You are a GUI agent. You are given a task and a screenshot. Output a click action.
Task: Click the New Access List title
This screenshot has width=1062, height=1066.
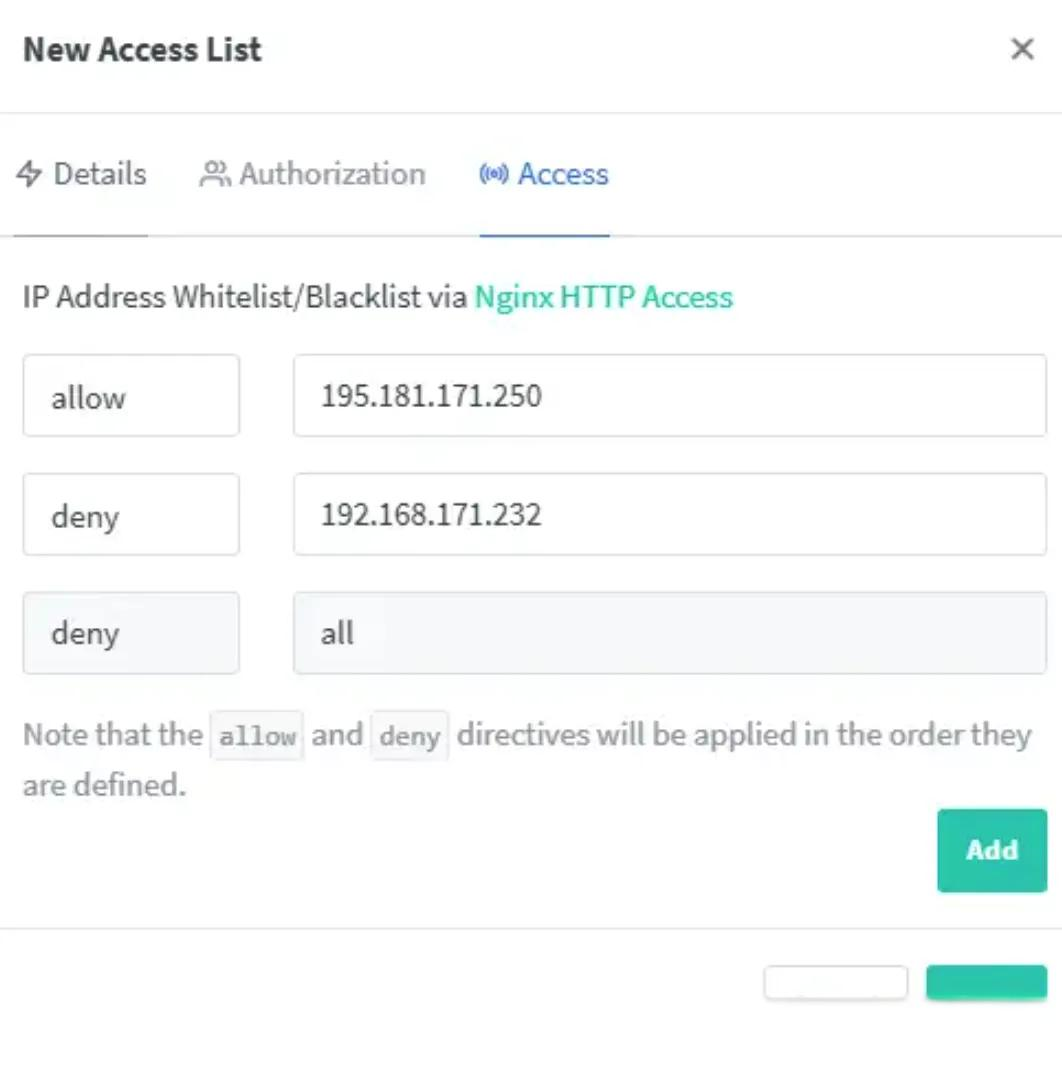coord(142,50)
